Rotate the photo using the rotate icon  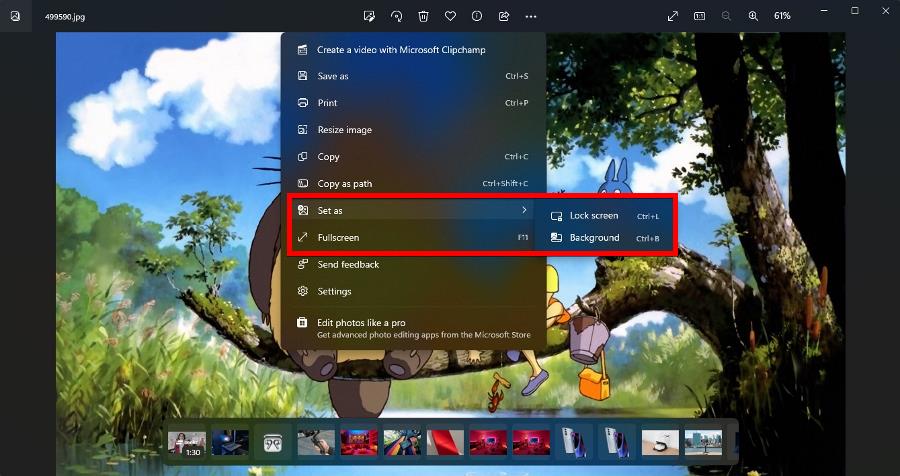click(x=397, y=16)
